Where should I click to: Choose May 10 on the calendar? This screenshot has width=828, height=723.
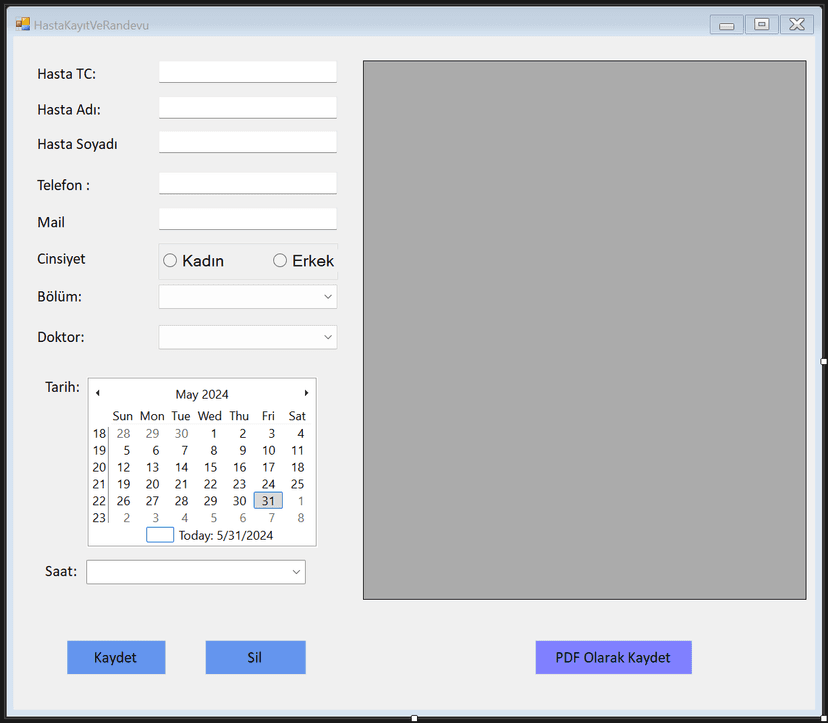pyautogui.click(x=269, y=450)
